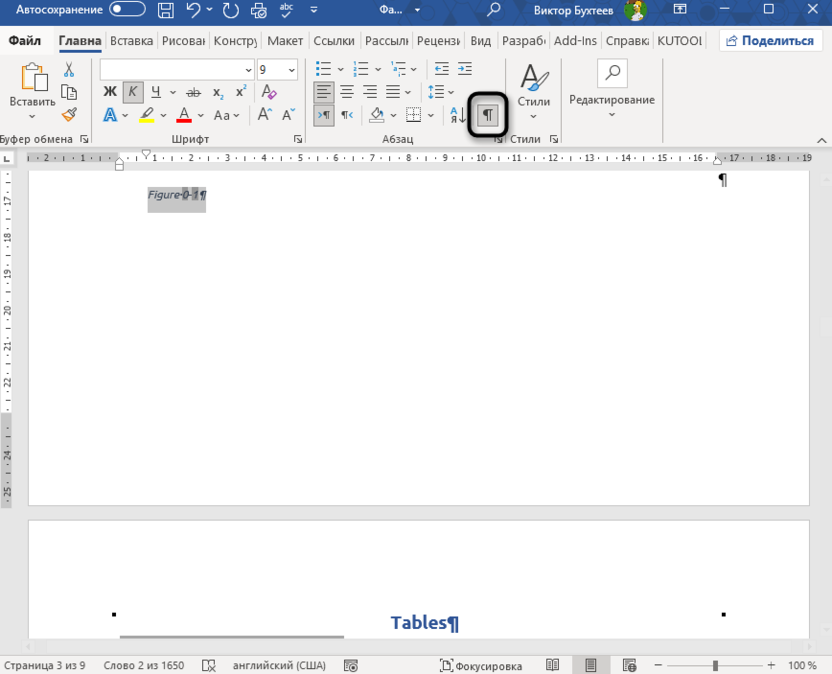This screenshot has width=832, height=674.
Task: Click the zoom slider in status bar
Action: [715, 665]
